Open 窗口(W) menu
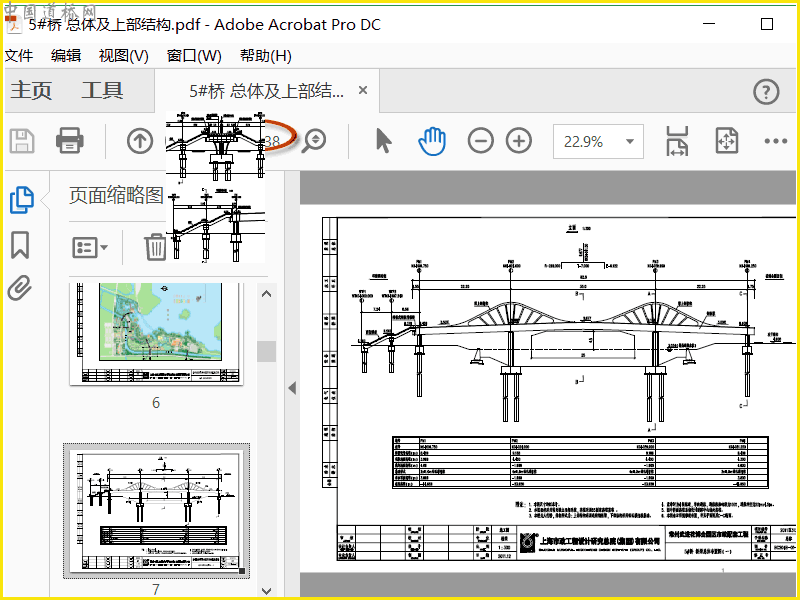 click(x=194, y=56)
